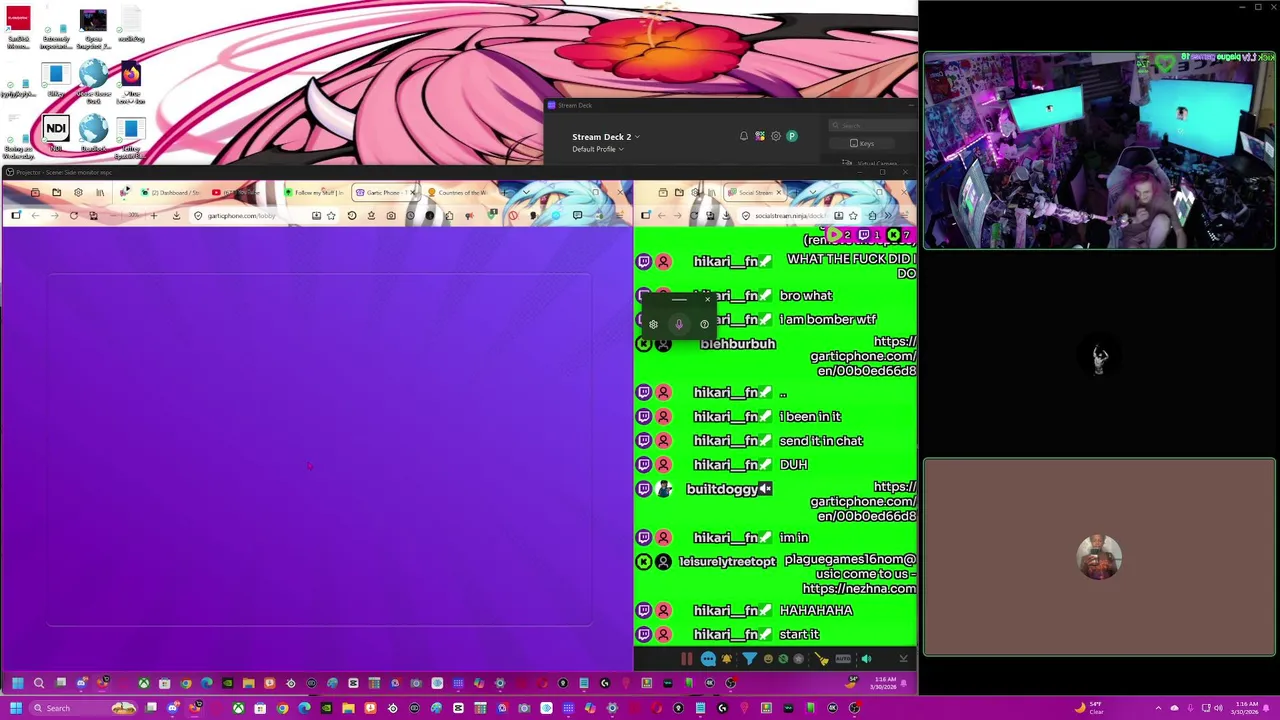Pause the Social Stream chat feed

tap(687, 659)
